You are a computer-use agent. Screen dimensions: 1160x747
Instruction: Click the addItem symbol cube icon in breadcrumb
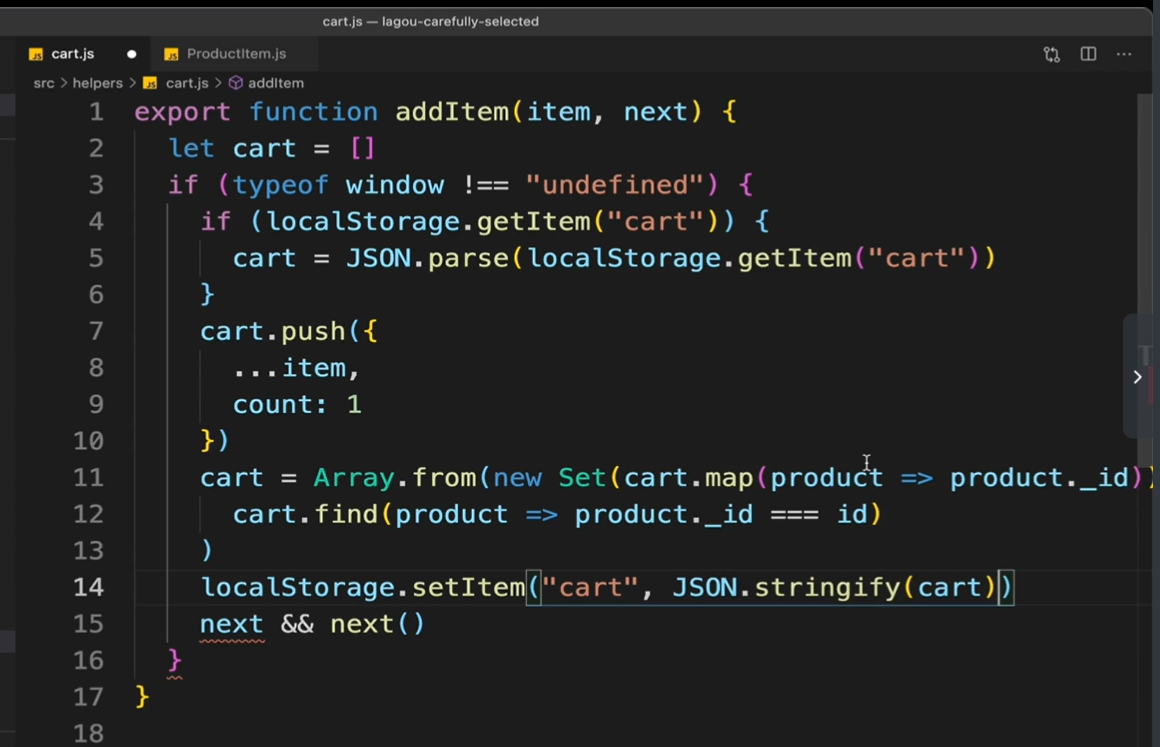[x=236, y=83]
